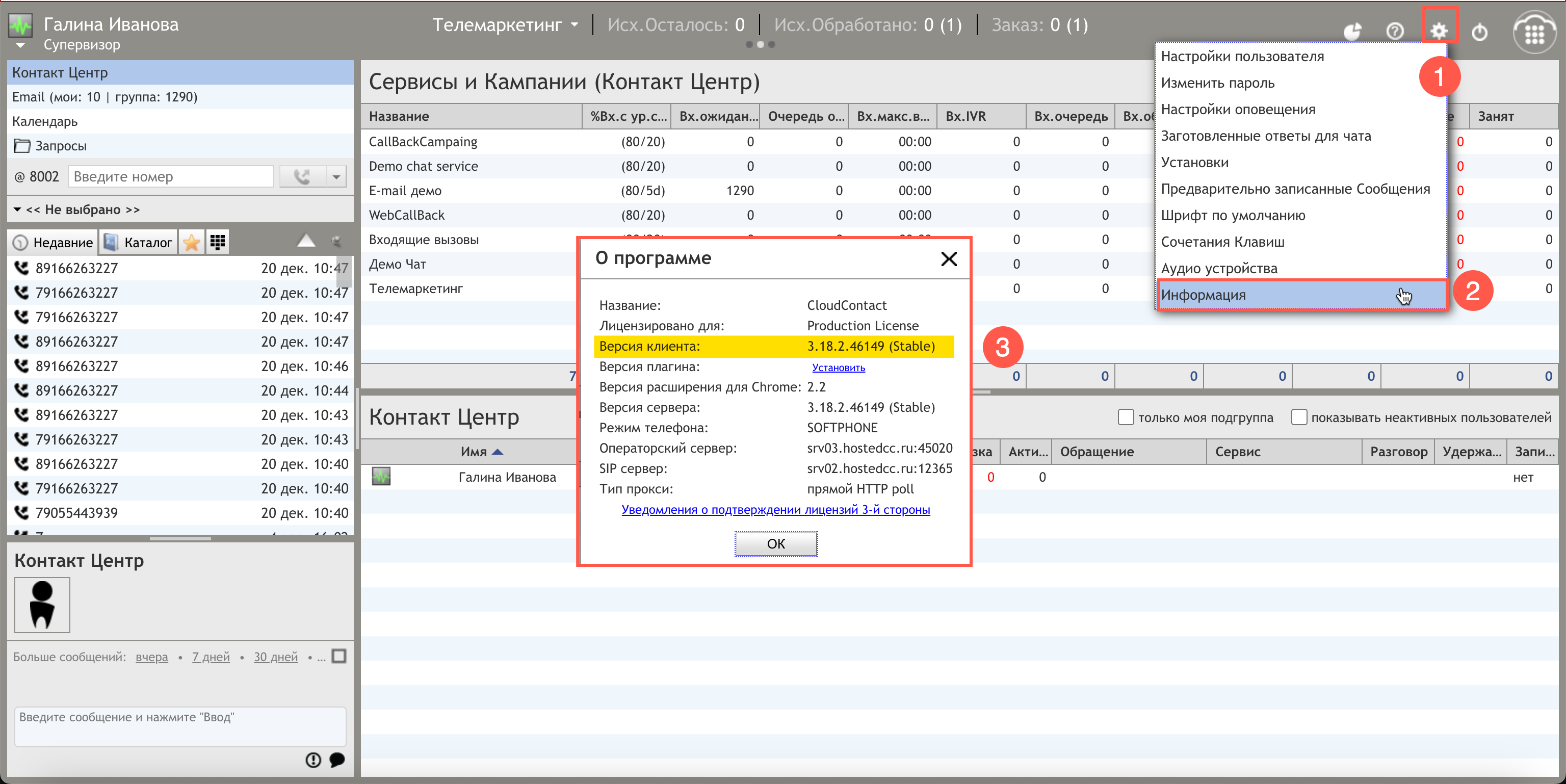
Task: Open the settings gear menu
Action: 1439,31
